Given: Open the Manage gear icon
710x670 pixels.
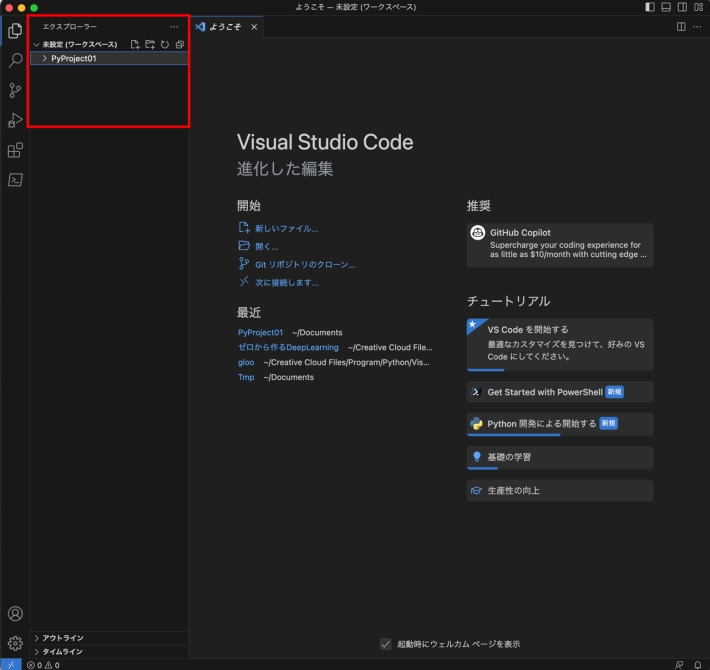Looking at the screenshot, I should point(15,643).
